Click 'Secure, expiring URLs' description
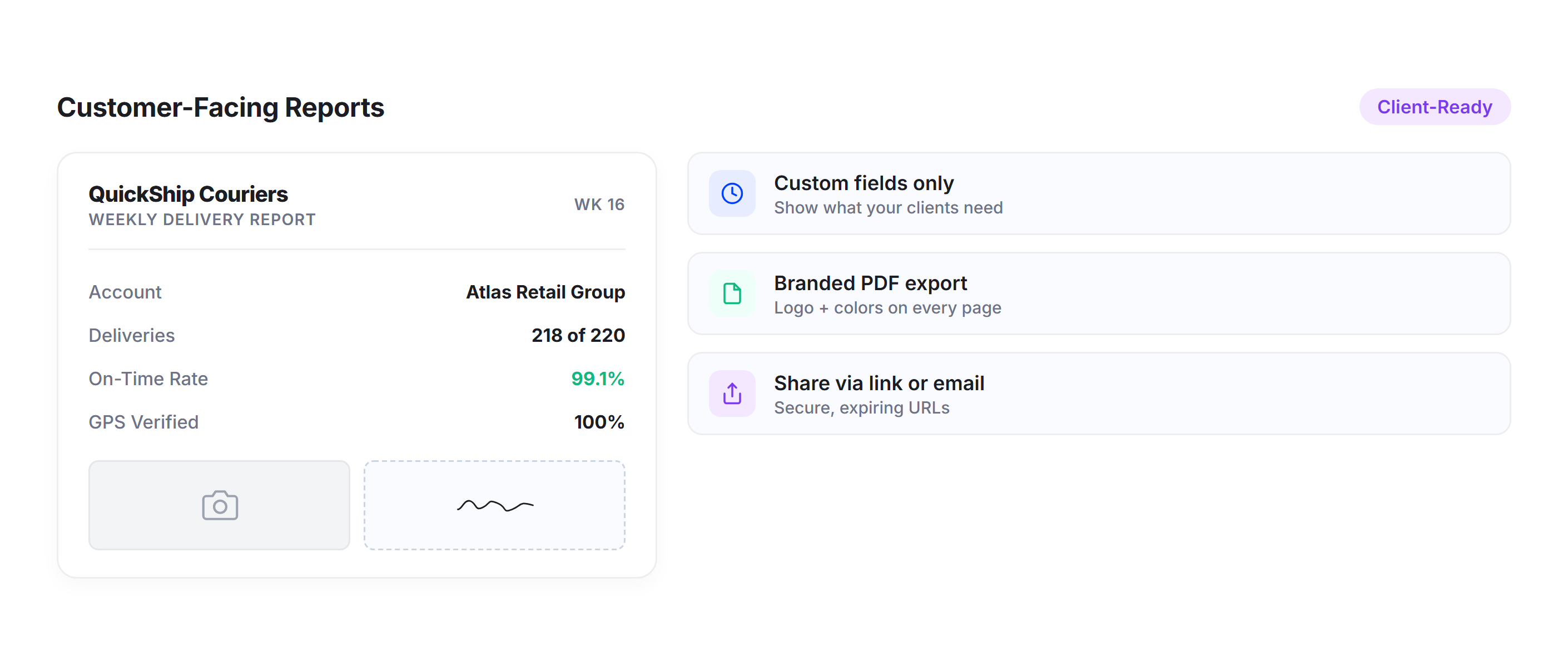 [x=861, y=408]
